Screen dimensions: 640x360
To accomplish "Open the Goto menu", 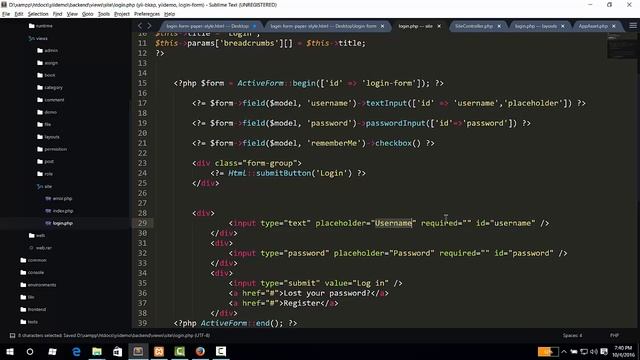I will (x=87, y=14).
